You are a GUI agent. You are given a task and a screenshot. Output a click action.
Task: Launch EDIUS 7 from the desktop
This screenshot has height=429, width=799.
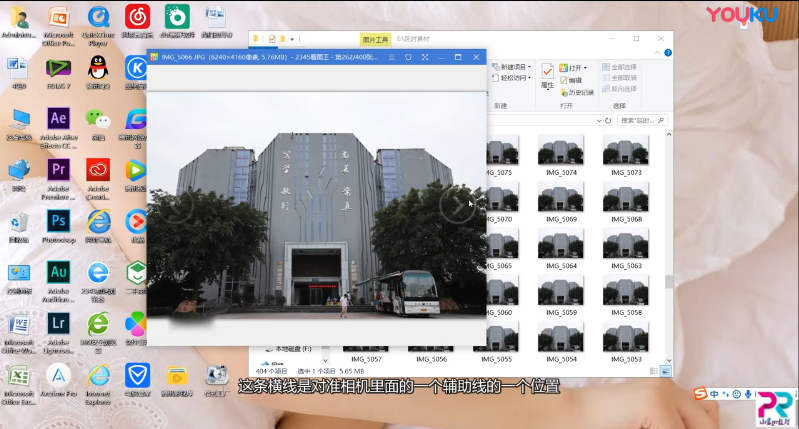pyautogui.click(x=58, y=68)
